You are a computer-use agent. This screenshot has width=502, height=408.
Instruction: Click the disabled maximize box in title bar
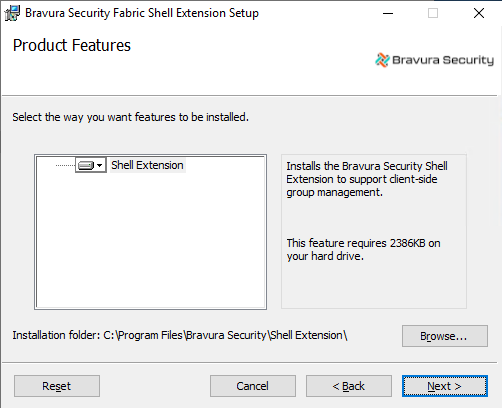click(x=433, y=13)
